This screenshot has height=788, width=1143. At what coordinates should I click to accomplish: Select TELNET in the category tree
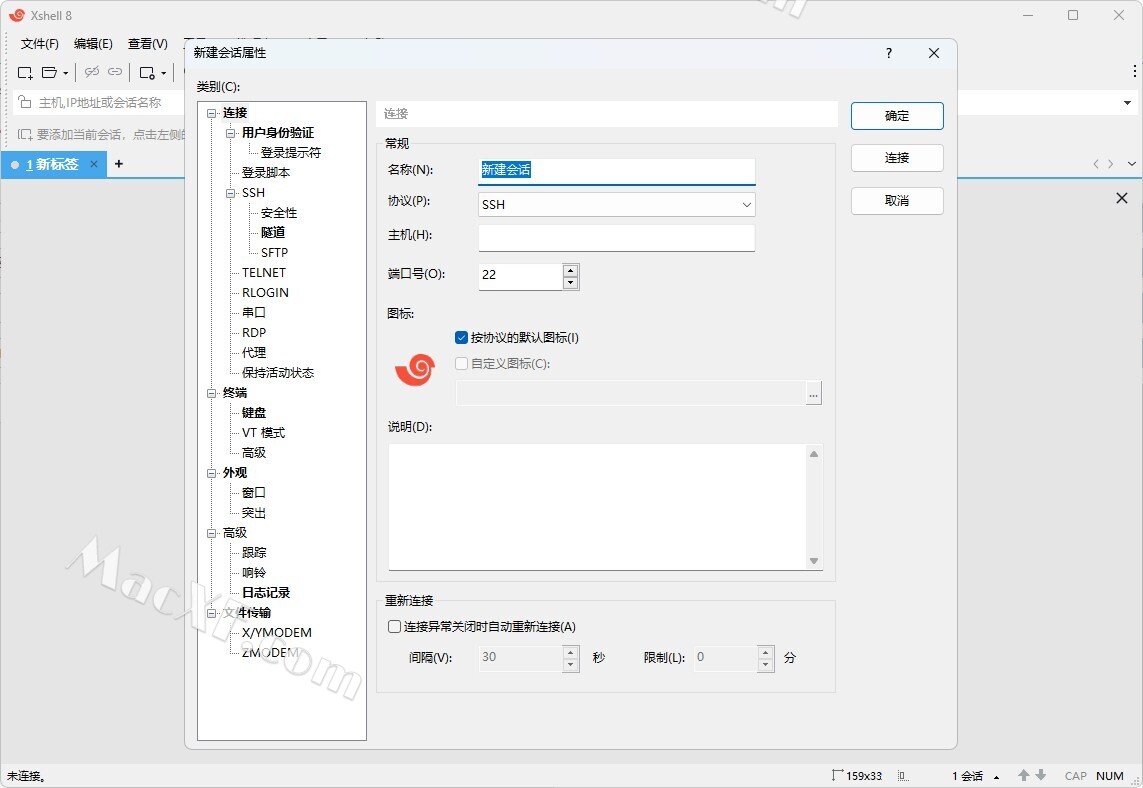[x=264, y=273]
